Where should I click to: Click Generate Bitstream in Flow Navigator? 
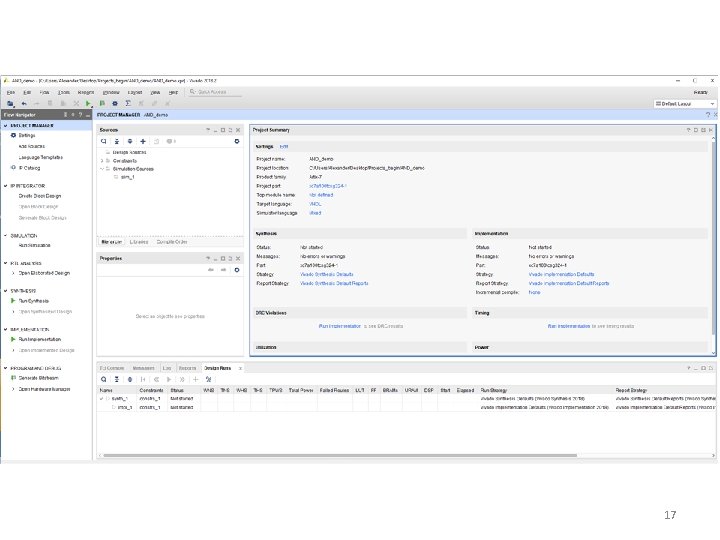tap(39, 378)
